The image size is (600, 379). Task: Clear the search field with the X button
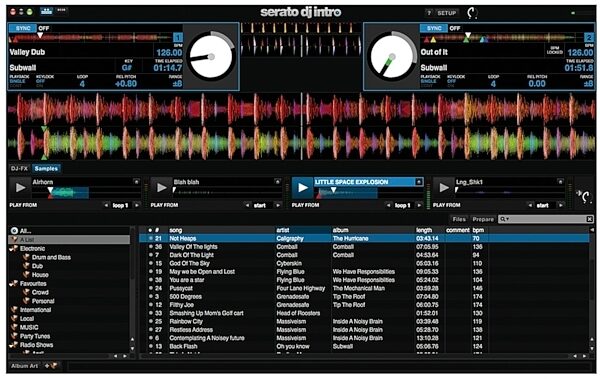(x=590, y=219)
